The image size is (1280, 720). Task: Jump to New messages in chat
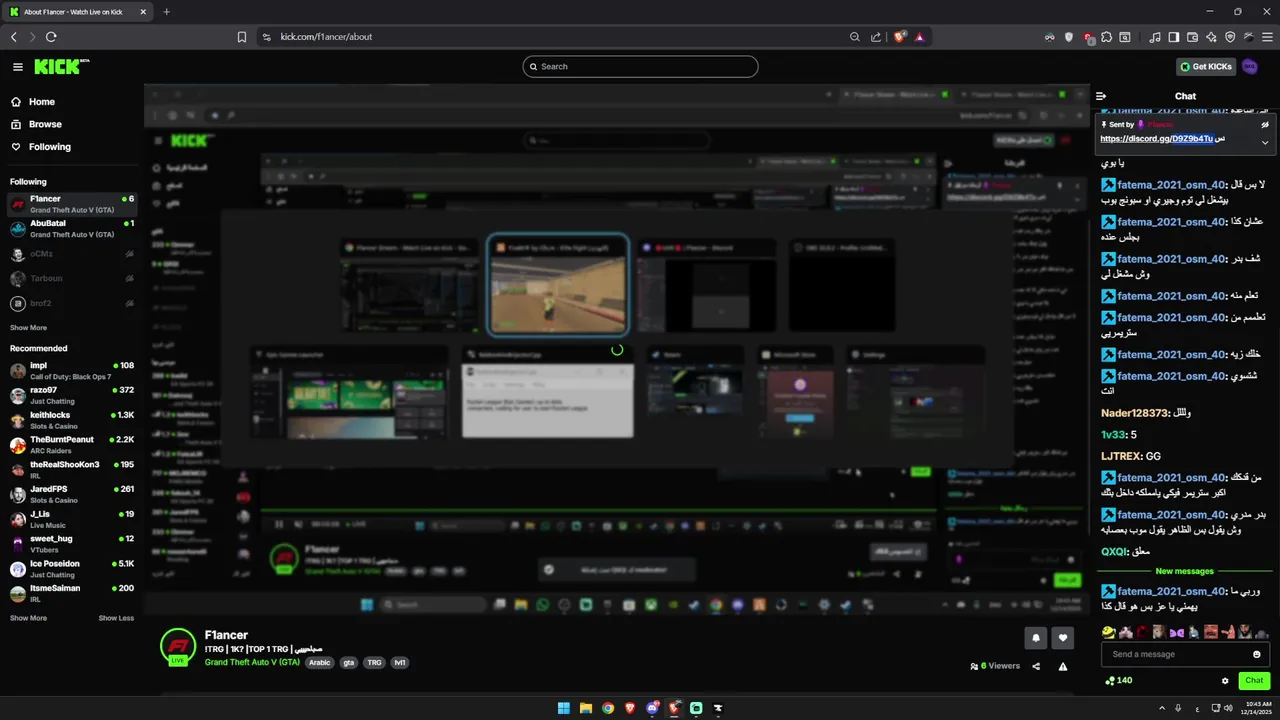pos(1184,572)
